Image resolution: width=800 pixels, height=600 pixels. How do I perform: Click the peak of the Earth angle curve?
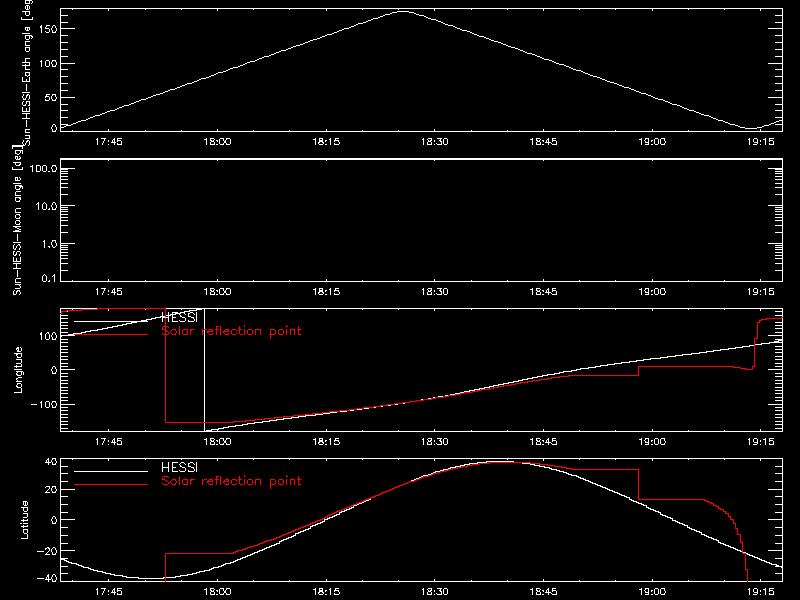click(x=404, y=11)
